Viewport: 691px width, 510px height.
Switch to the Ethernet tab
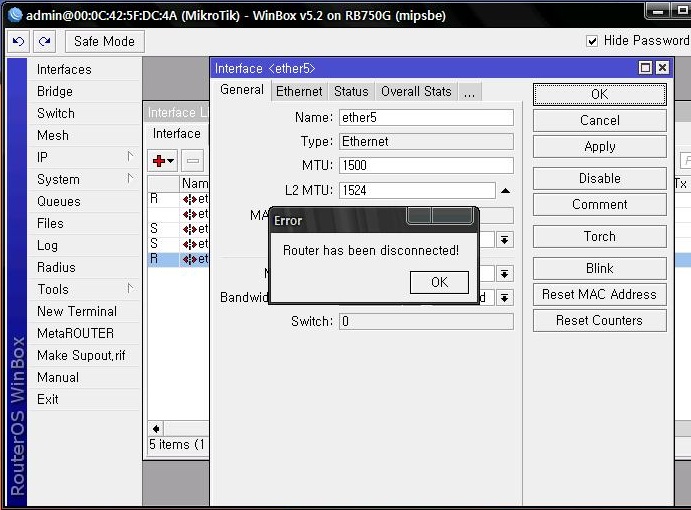point(299,91)
